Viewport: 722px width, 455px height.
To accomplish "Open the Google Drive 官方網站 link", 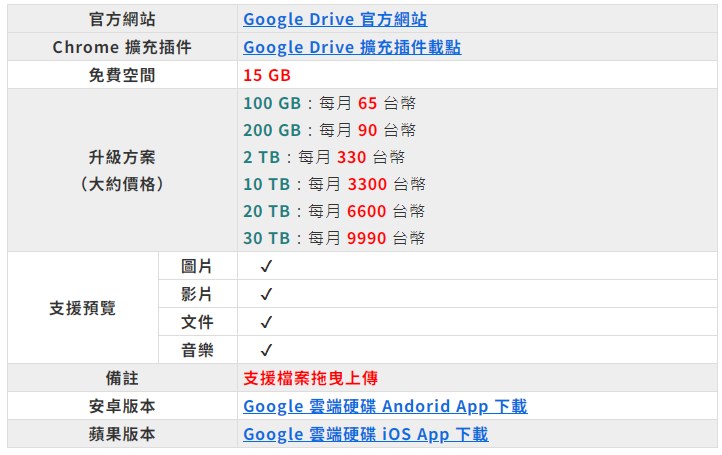I will coord(335,19).
